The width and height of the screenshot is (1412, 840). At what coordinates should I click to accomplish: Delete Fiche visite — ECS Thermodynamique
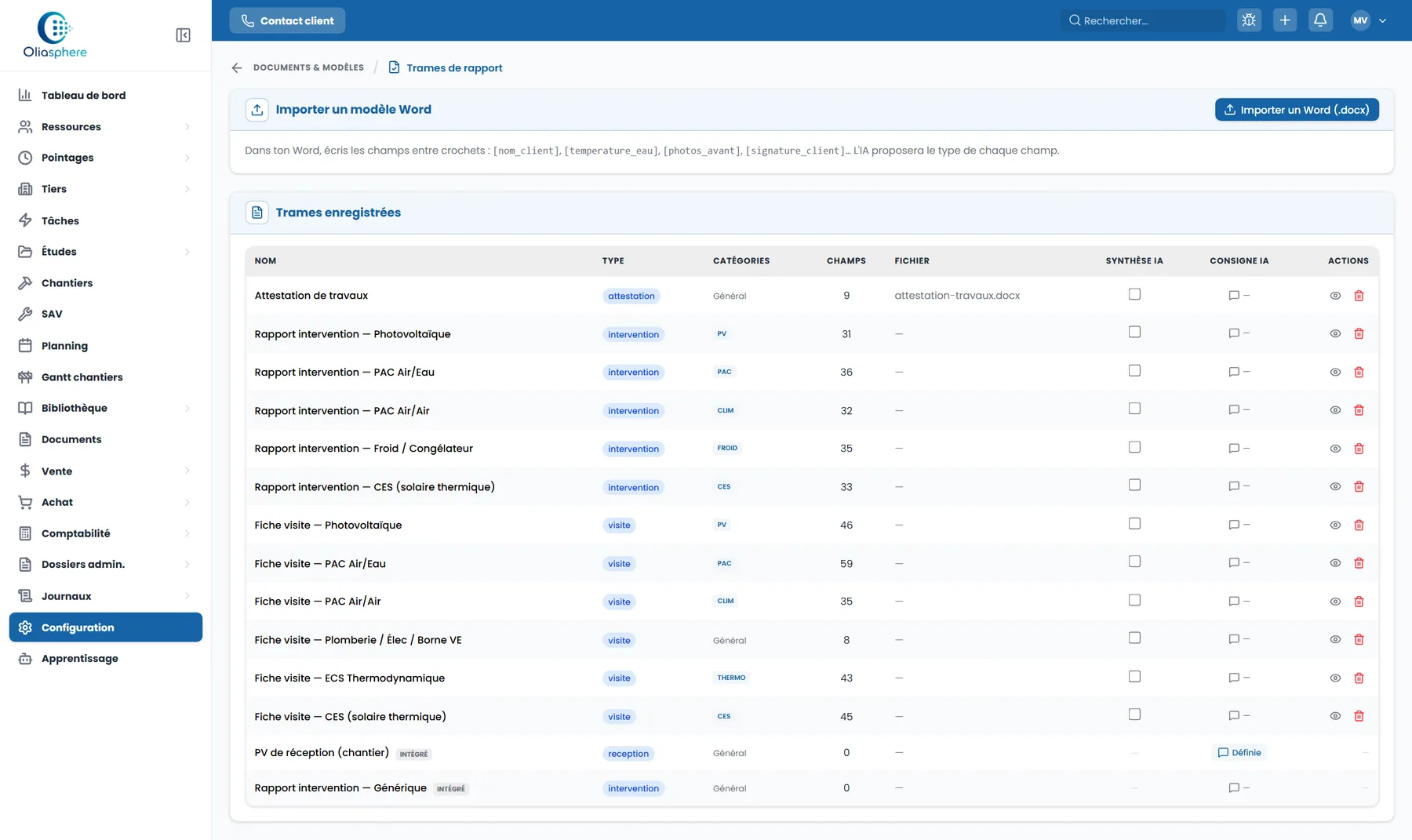(1359, 678)
